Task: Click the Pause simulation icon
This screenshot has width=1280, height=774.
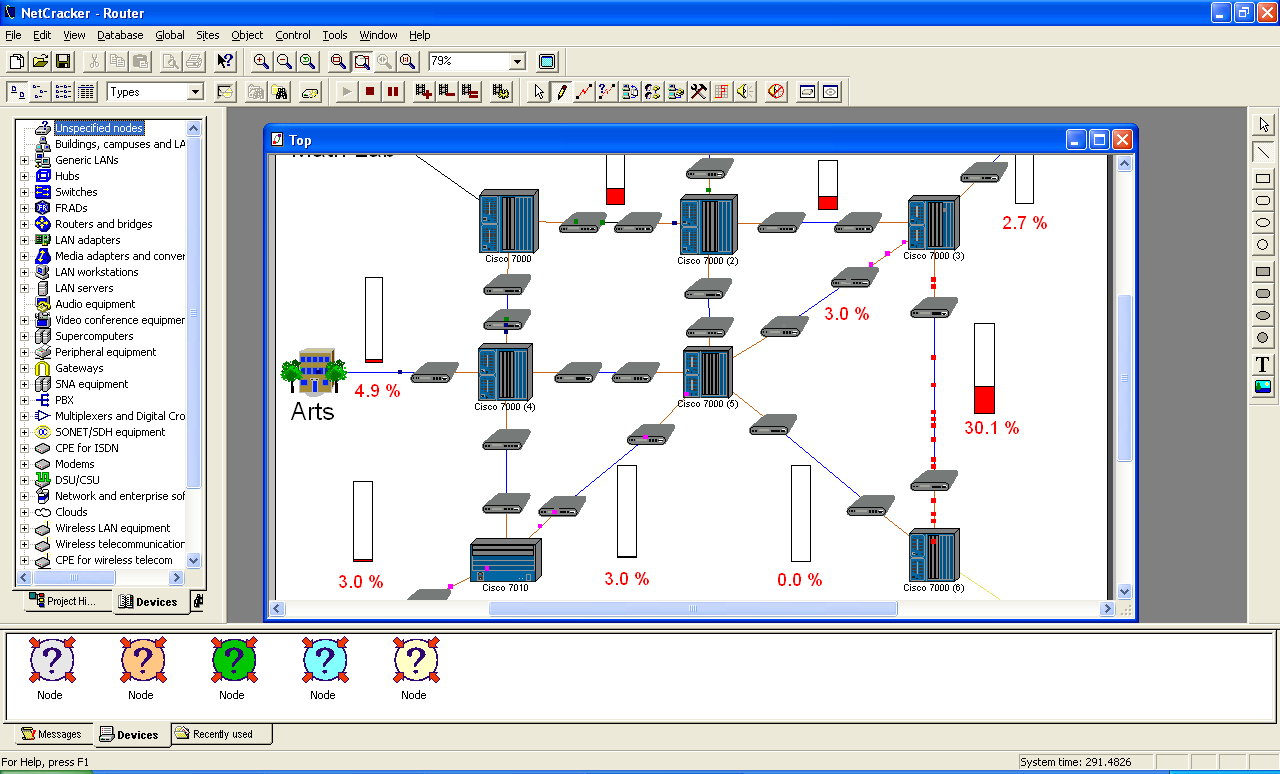Action: [x=393, y=92]
